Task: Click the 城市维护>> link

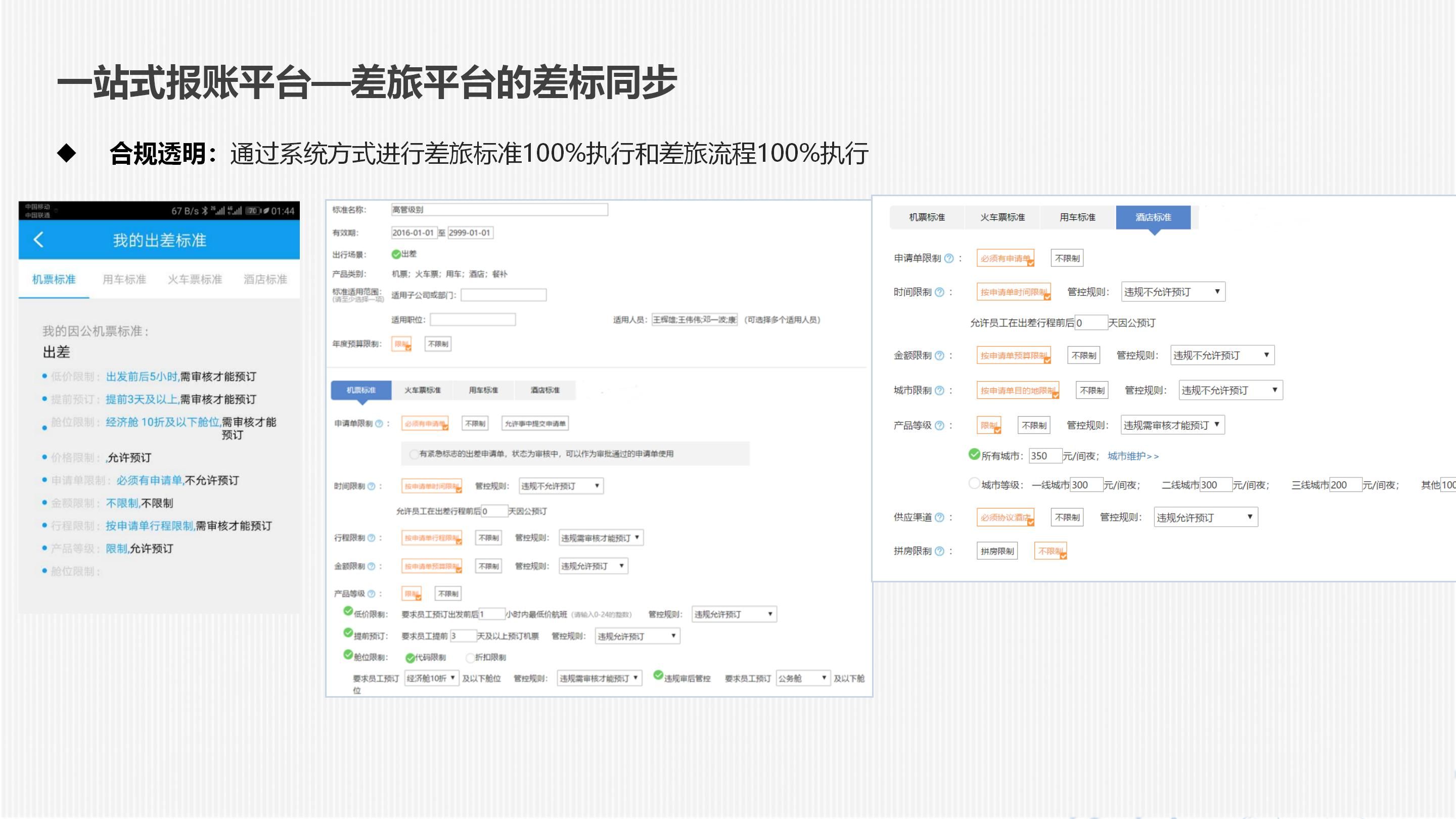Action: point(1132,456)
